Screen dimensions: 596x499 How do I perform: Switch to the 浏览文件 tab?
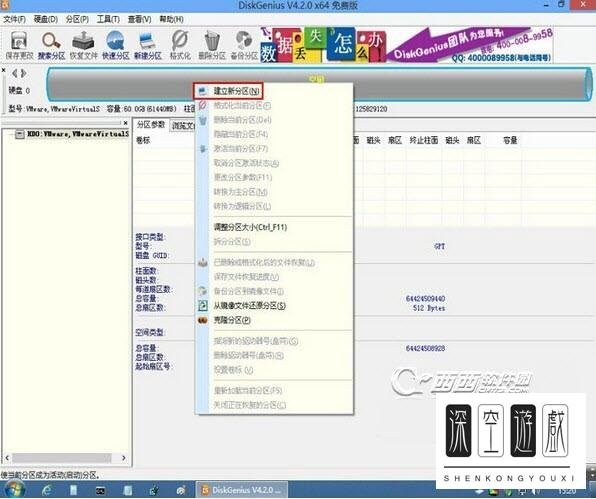click(x=183, y=126)
